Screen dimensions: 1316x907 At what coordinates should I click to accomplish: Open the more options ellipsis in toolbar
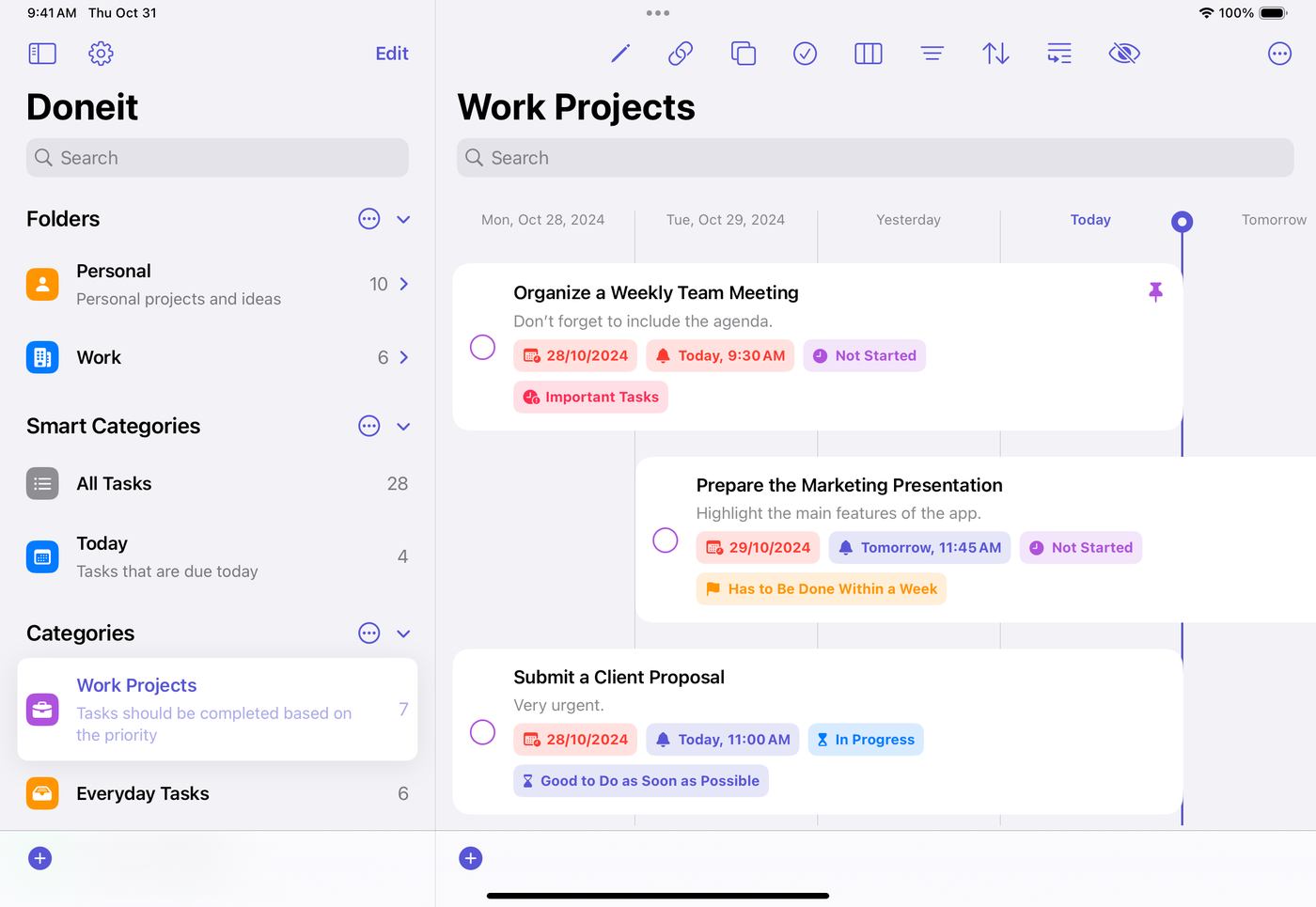pyautogui.click(x=1279, y=54)
